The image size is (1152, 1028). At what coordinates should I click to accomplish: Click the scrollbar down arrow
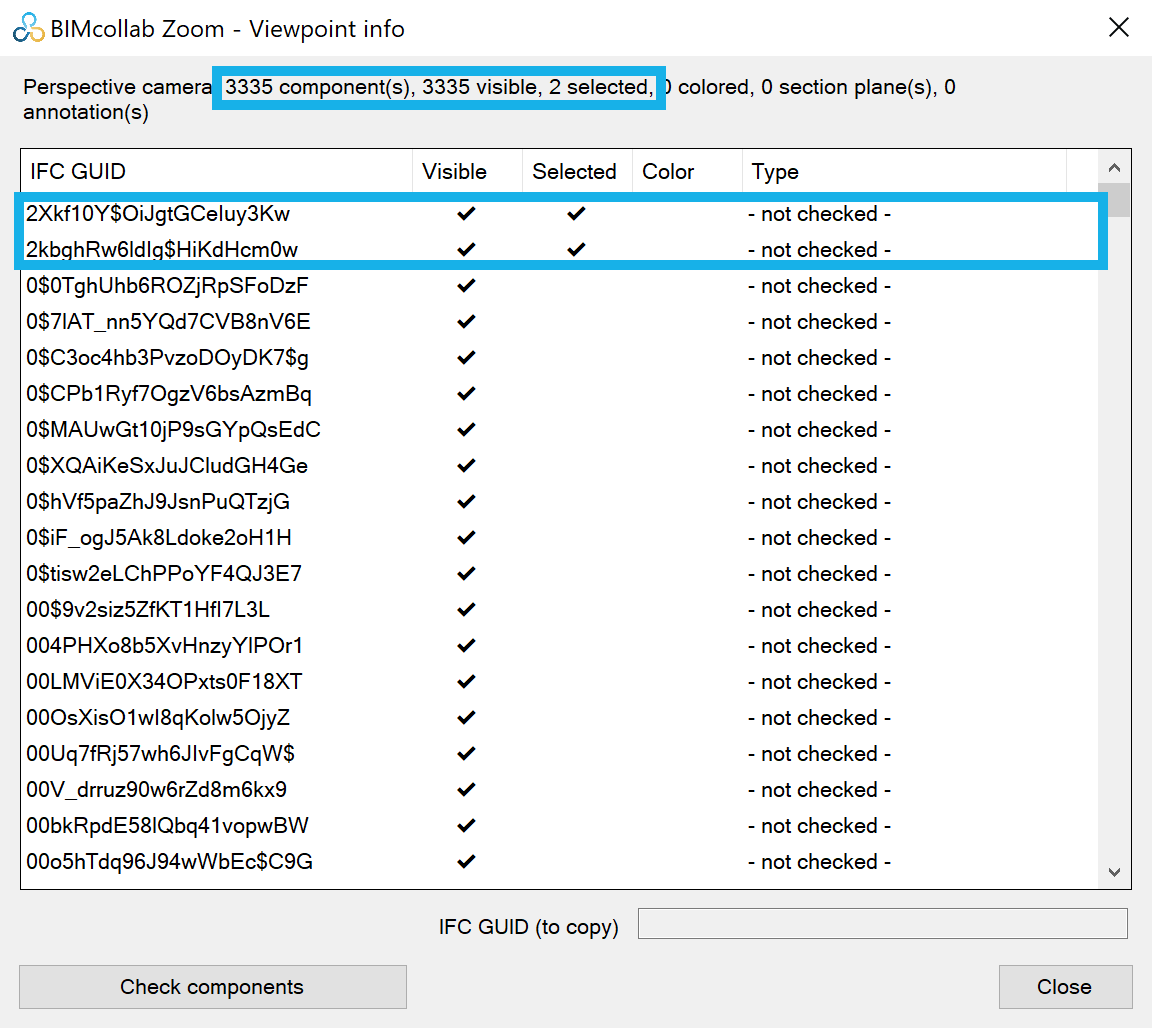click(1115, 872)
